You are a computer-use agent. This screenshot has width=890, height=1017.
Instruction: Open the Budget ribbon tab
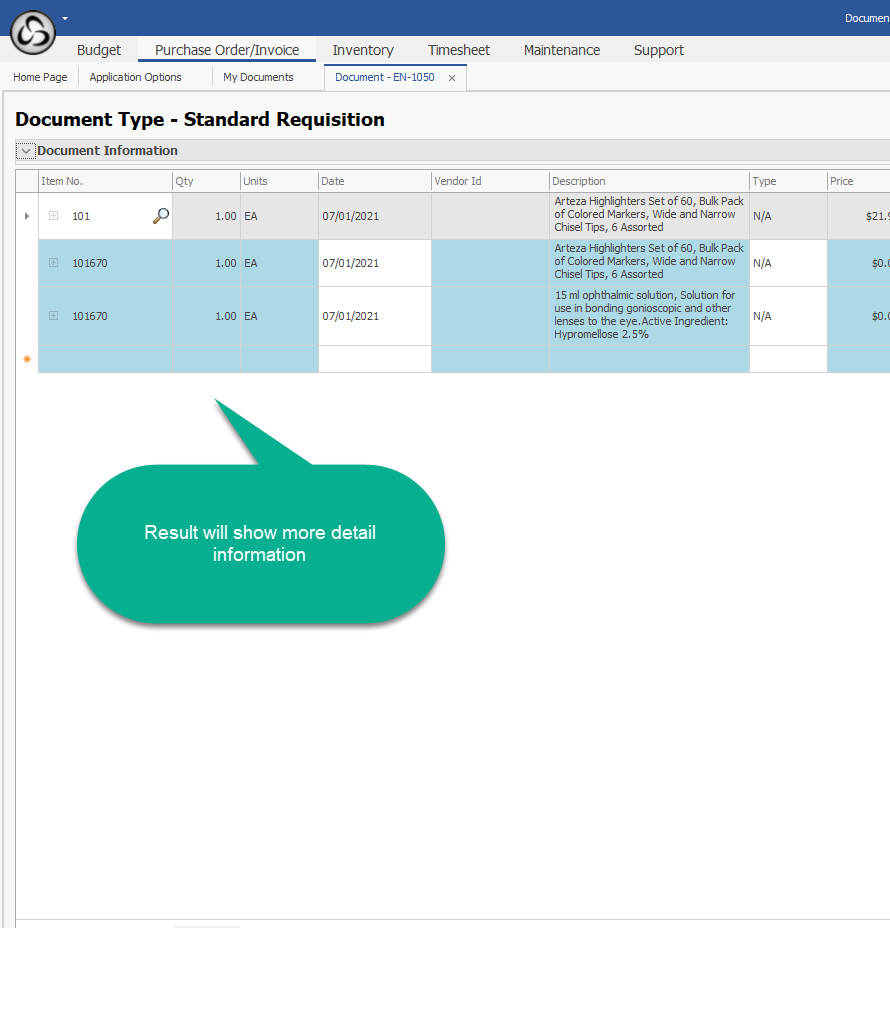coord(99,50)
